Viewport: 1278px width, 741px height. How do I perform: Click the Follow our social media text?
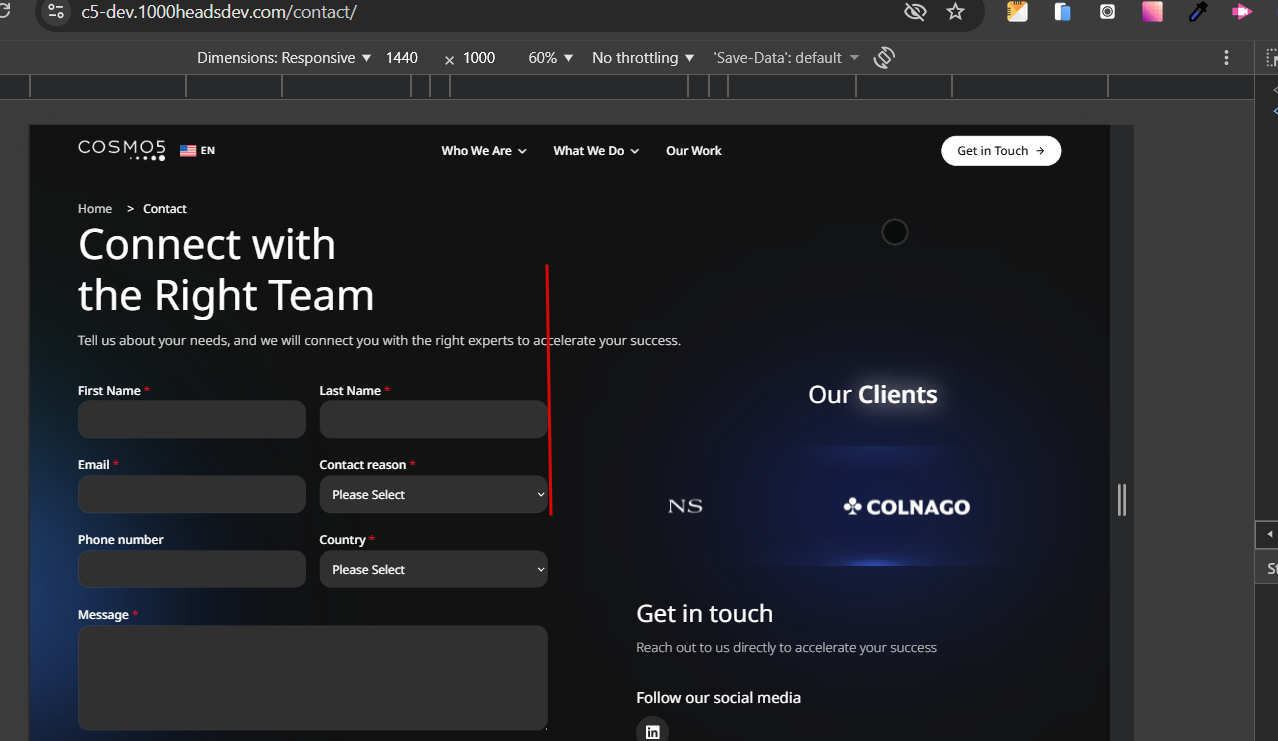click(x=719, y=698)
